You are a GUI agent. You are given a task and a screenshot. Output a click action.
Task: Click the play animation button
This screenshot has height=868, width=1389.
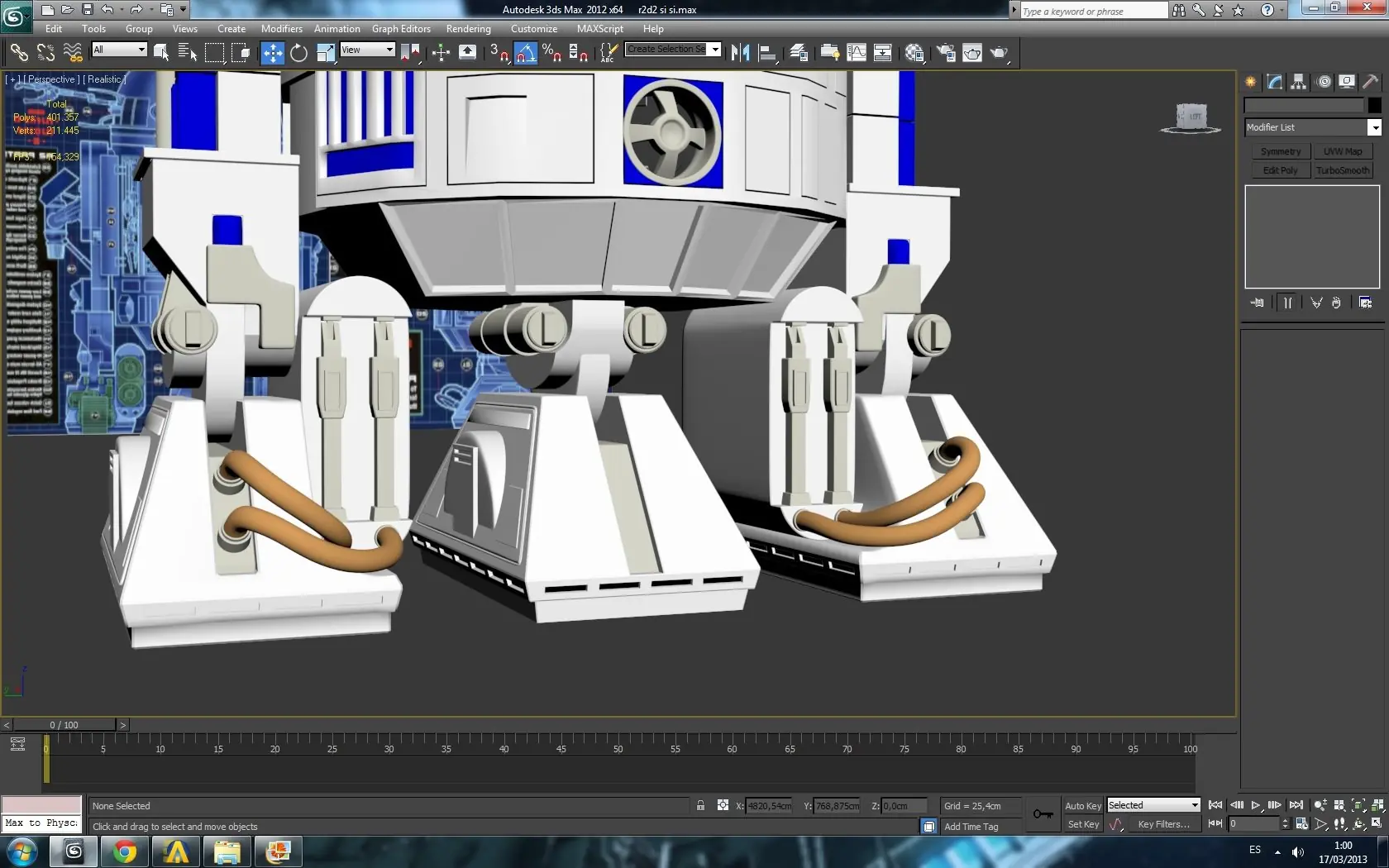tap(1256, 805)
